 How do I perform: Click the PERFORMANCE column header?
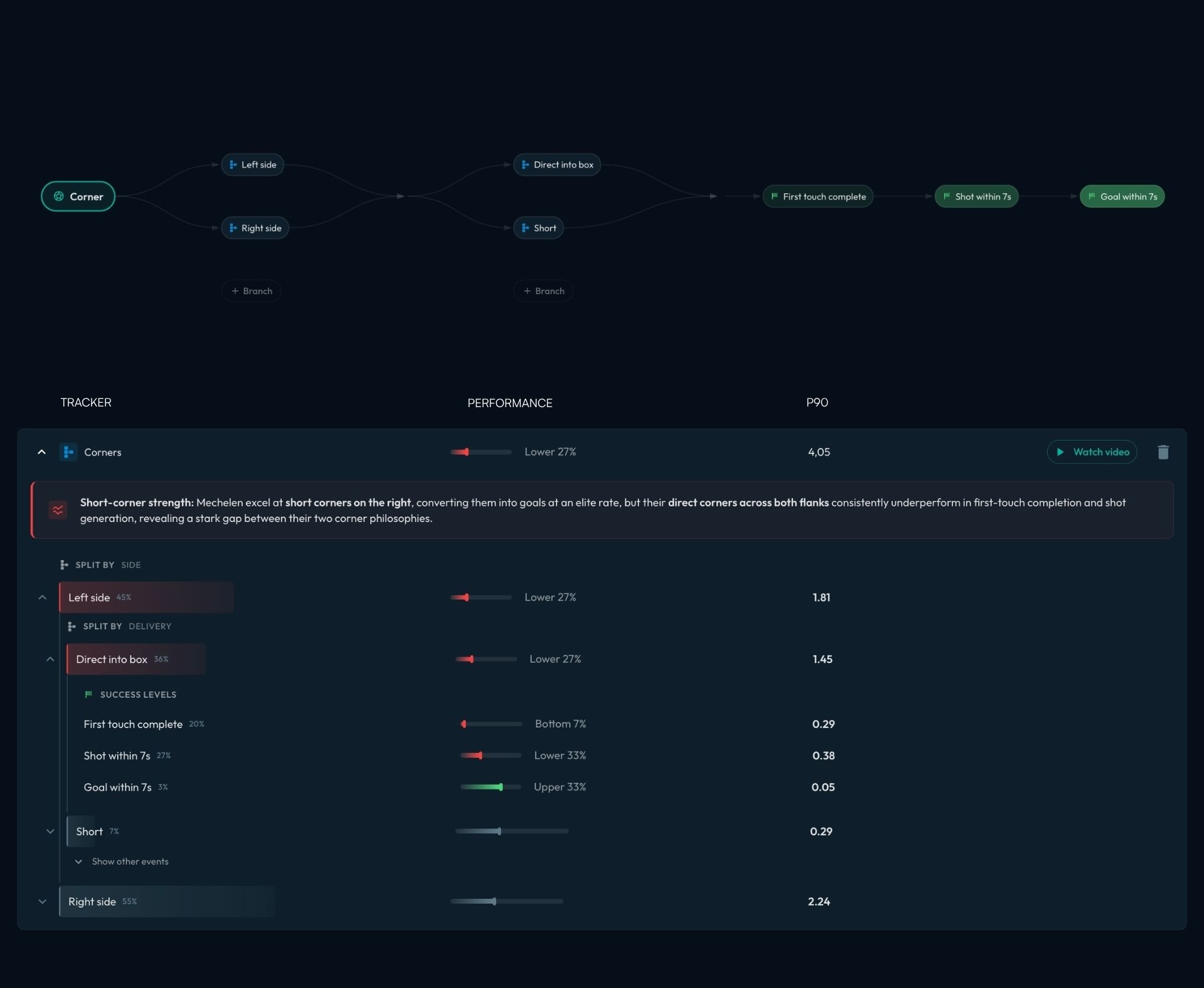tap(510, 403)
